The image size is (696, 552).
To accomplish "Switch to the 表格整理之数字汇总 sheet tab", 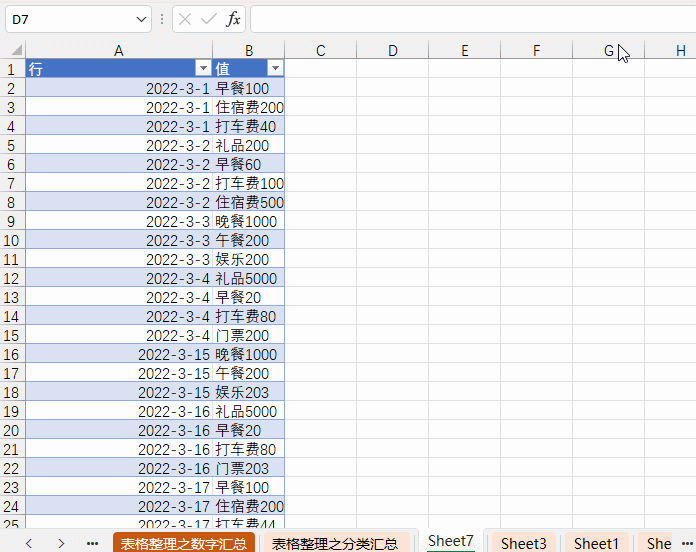I will coord(184,543).
